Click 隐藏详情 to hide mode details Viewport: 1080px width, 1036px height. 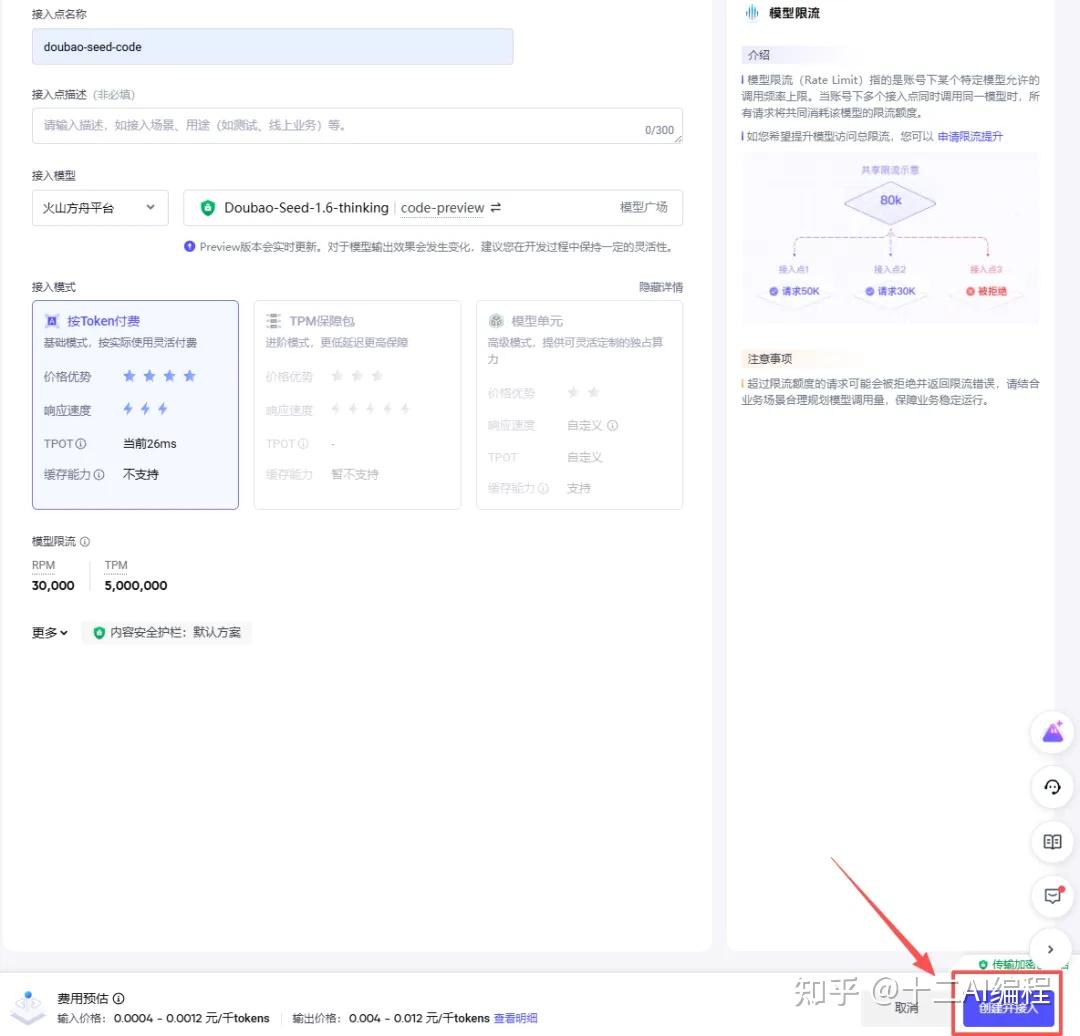pos(661,287)
